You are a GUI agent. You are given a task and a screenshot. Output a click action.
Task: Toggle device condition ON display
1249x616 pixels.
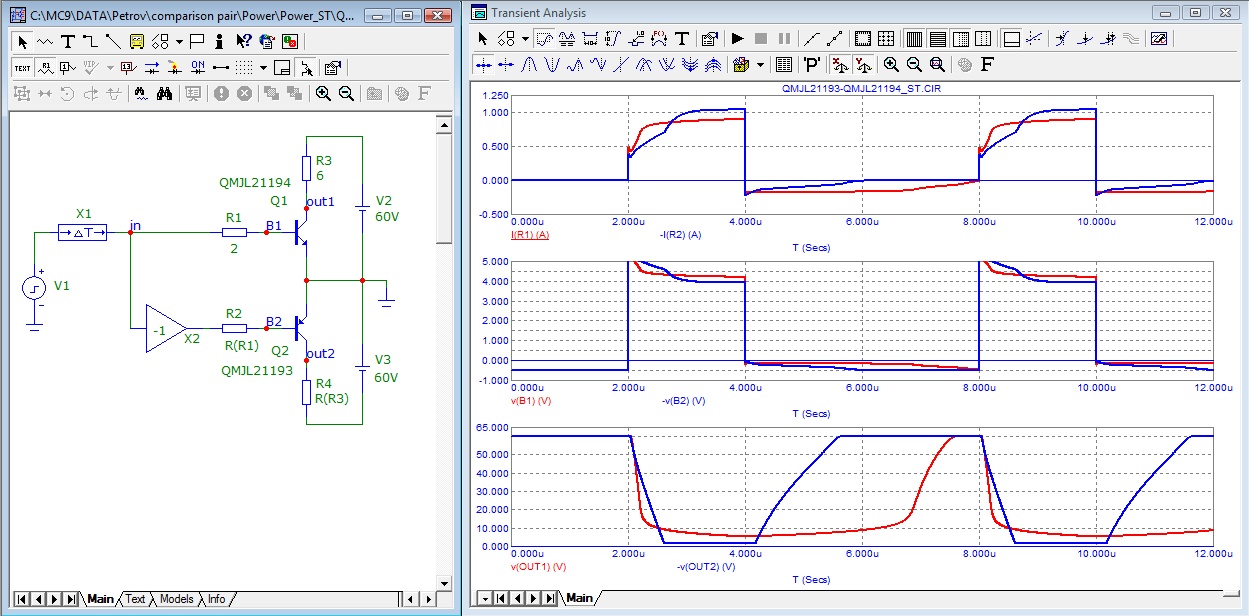197,67
